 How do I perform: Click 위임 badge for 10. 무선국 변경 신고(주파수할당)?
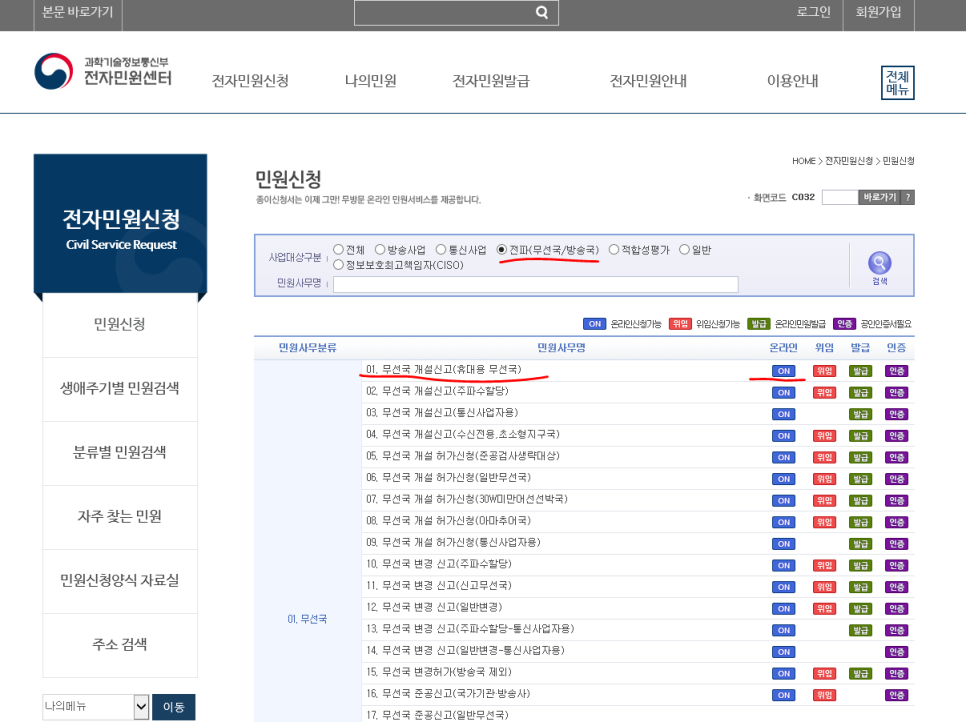point(824,565)
